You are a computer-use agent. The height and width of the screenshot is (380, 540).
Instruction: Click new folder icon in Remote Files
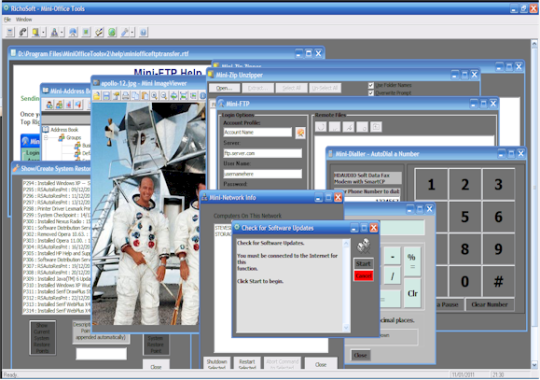coord(376,127)
